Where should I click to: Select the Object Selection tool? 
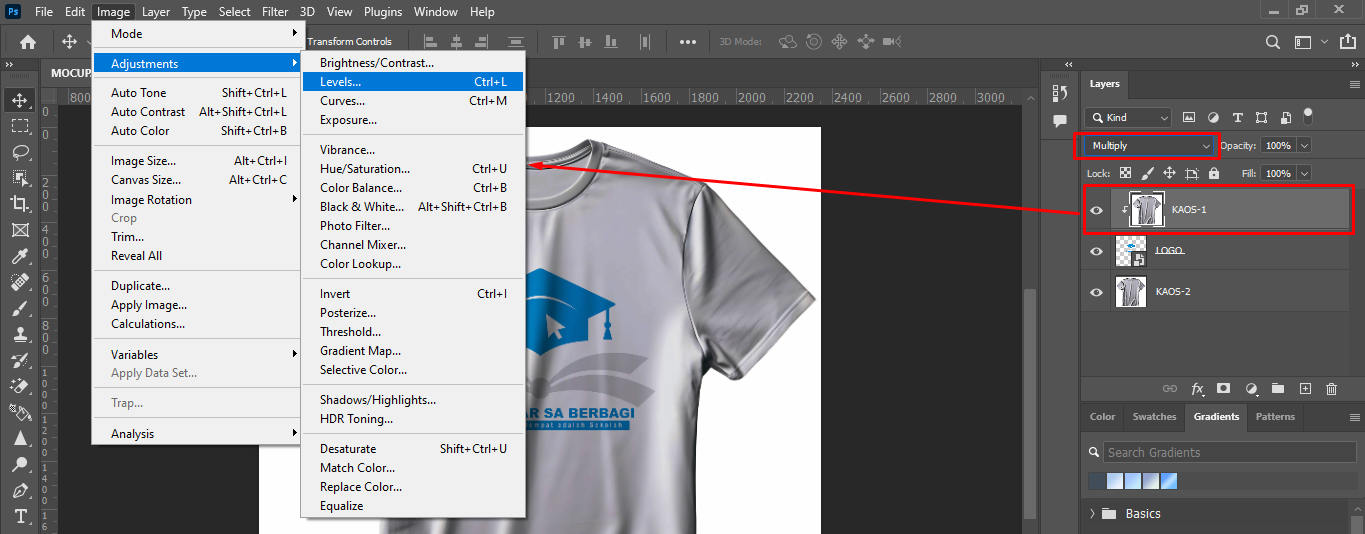click(x=20, y=178)
